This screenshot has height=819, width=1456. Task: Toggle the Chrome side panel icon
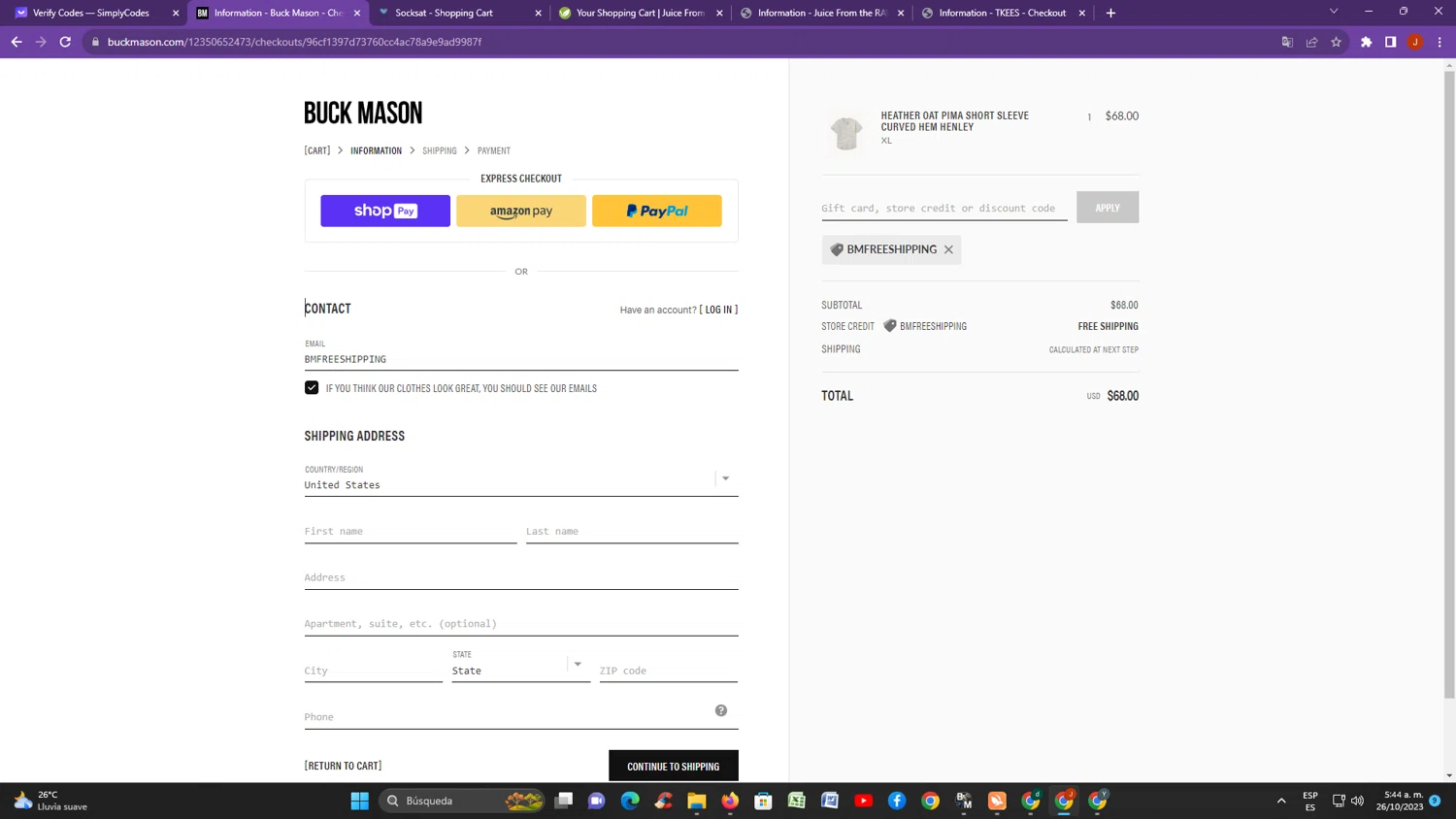pyautogui.click(x=1390, y=42)
